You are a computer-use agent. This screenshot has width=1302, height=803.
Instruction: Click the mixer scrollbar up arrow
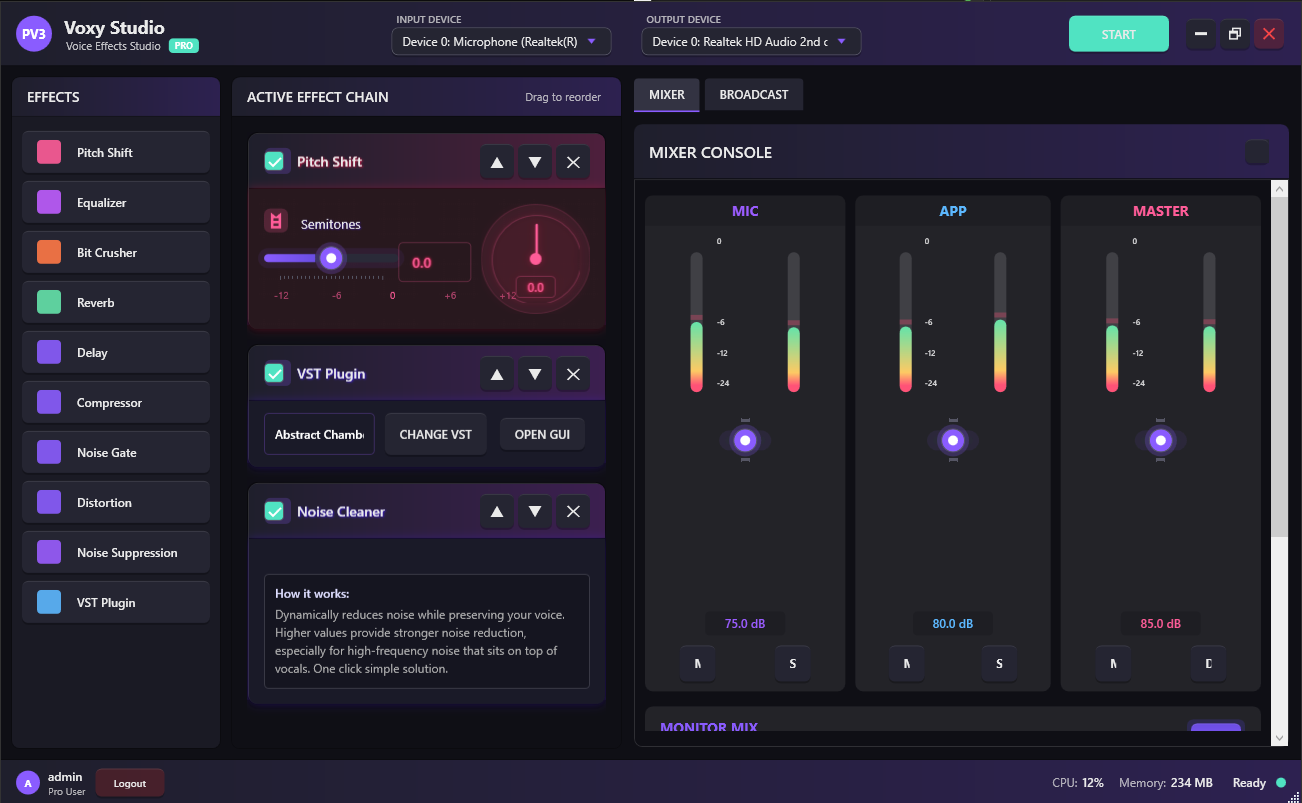(1279, 190)
